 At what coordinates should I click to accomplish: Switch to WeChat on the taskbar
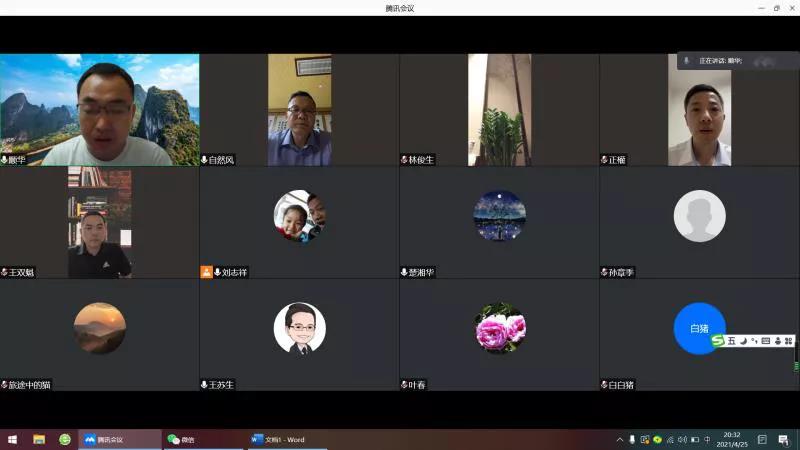(204, 439)
